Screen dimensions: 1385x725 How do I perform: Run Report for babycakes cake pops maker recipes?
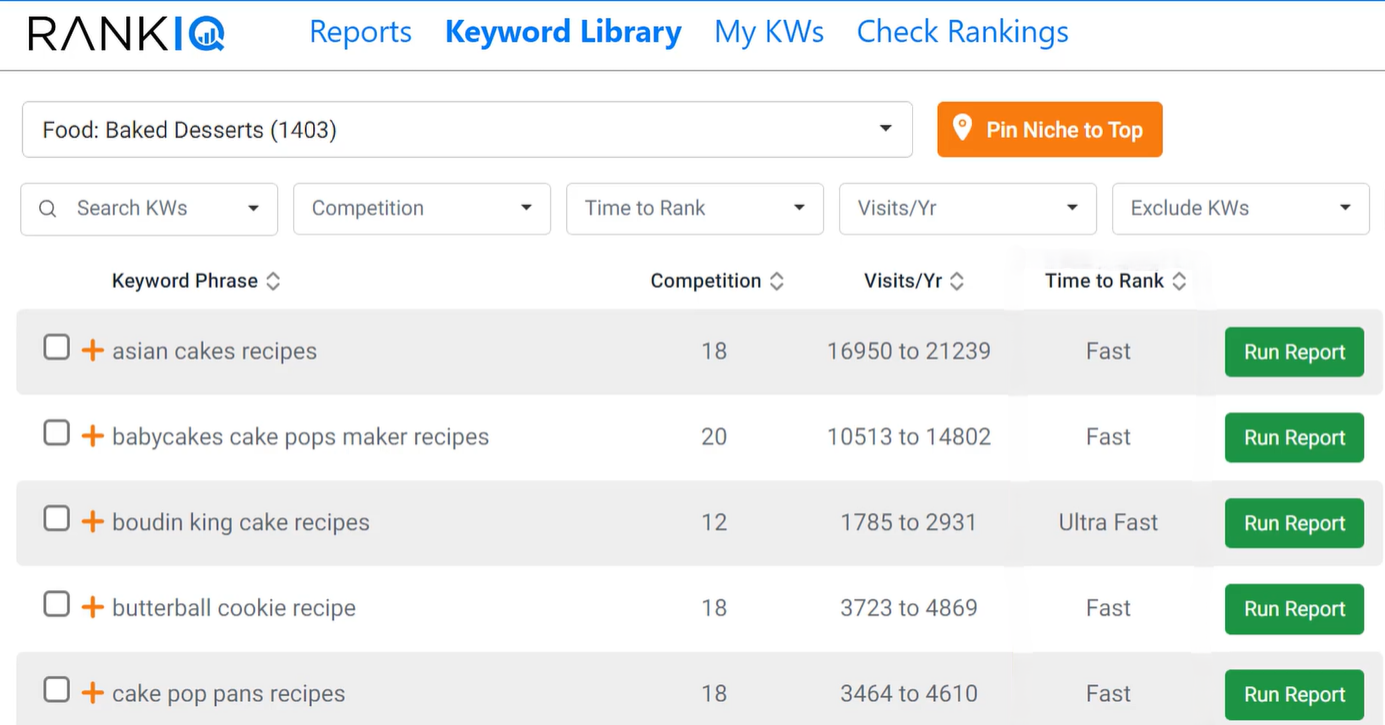(x=1294, y=438)
